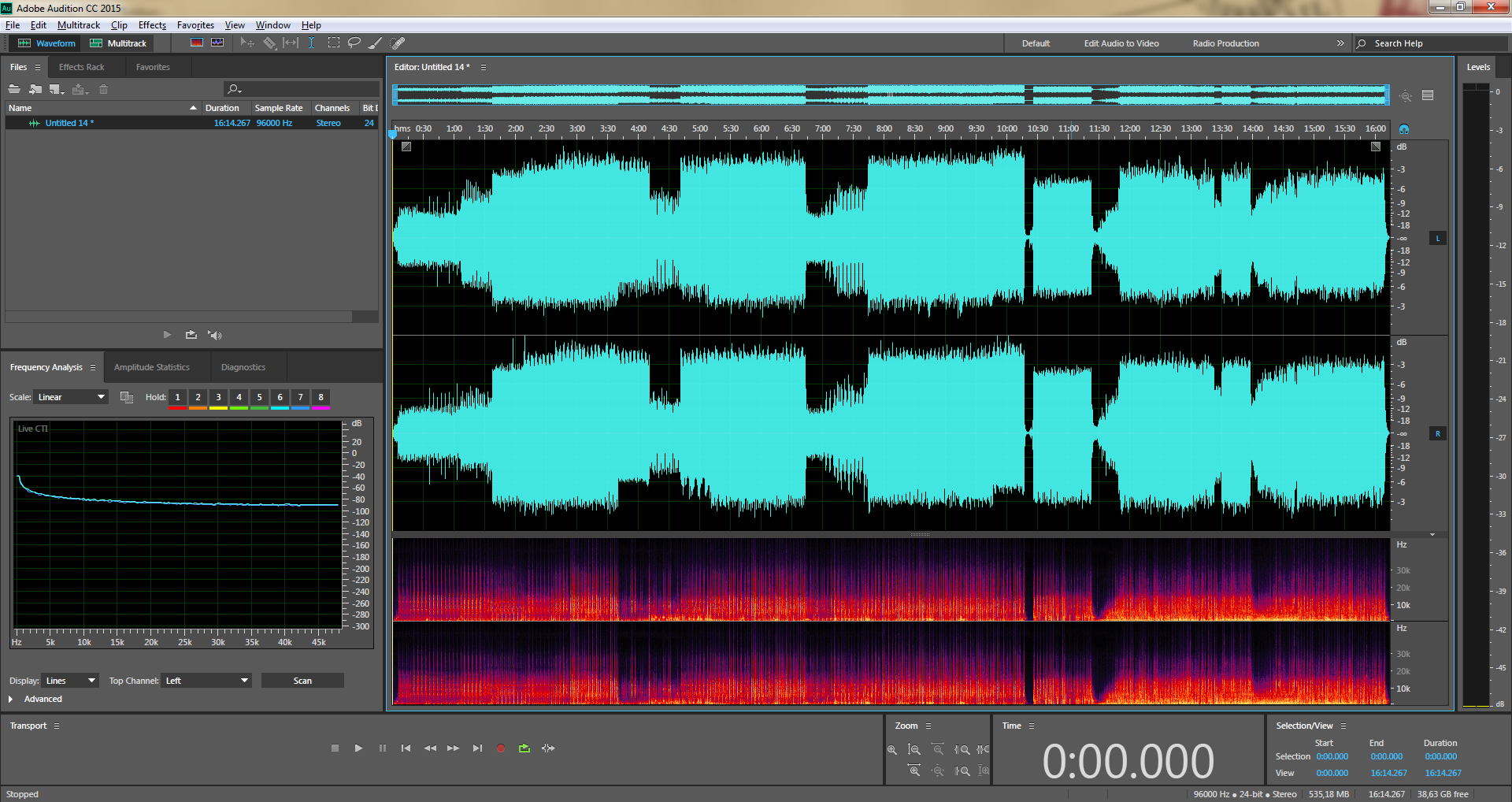The image size is (1512, 802).
Task: Select the Marquee Selection tool
Action: 334,43
